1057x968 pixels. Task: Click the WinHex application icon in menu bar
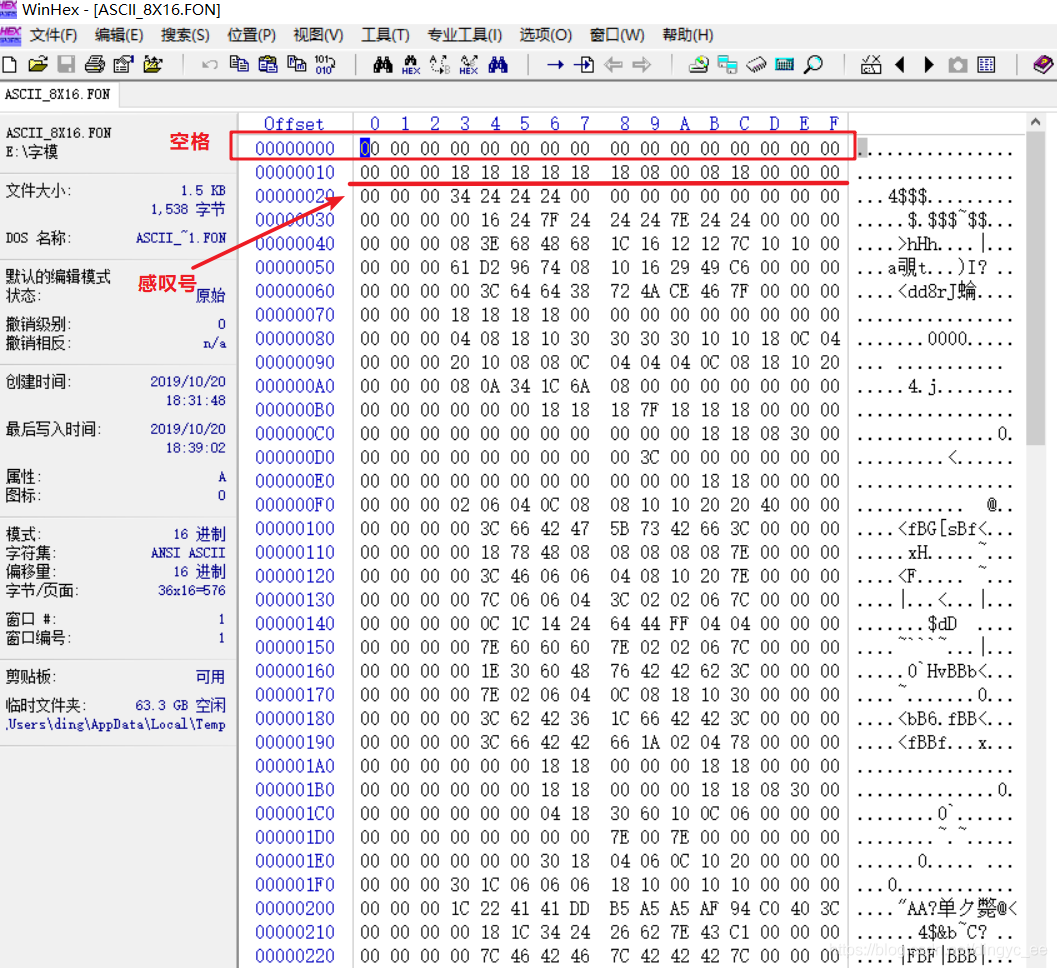11,35
